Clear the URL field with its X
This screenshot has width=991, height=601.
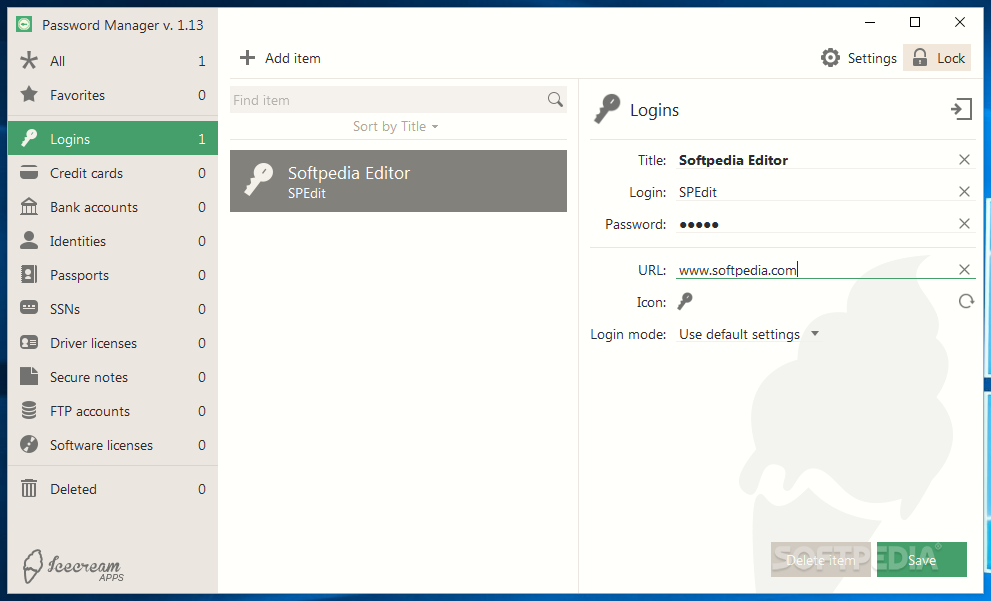[964, 269]
